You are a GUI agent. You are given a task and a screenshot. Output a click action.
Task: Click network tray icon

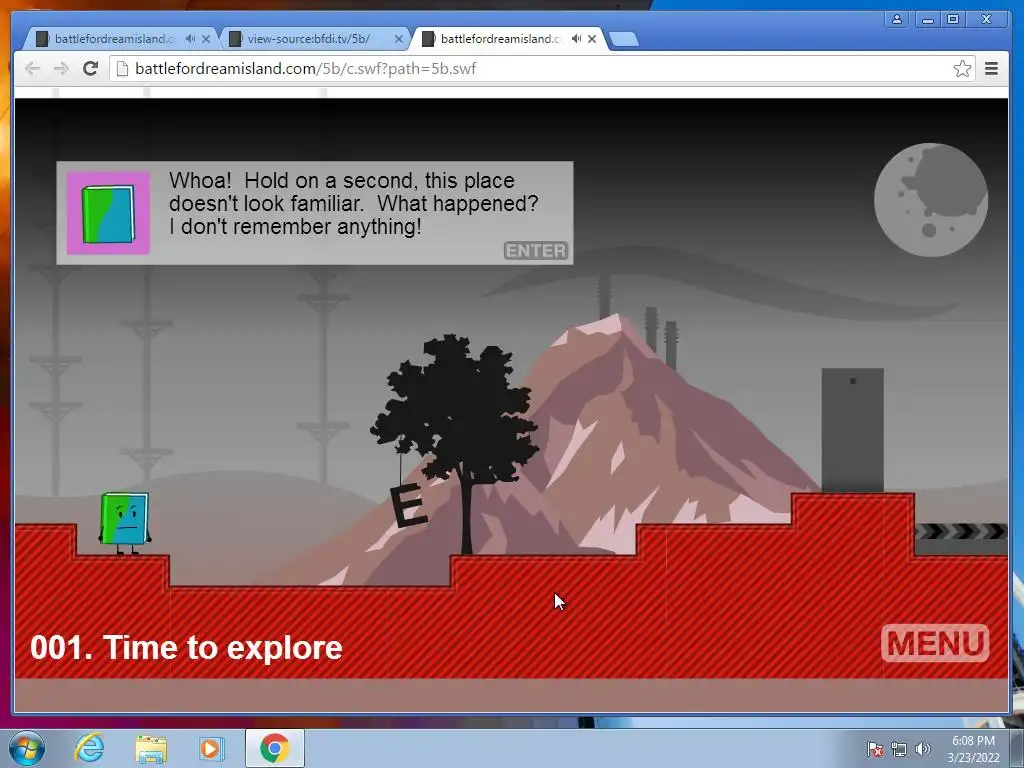(899, 749)
